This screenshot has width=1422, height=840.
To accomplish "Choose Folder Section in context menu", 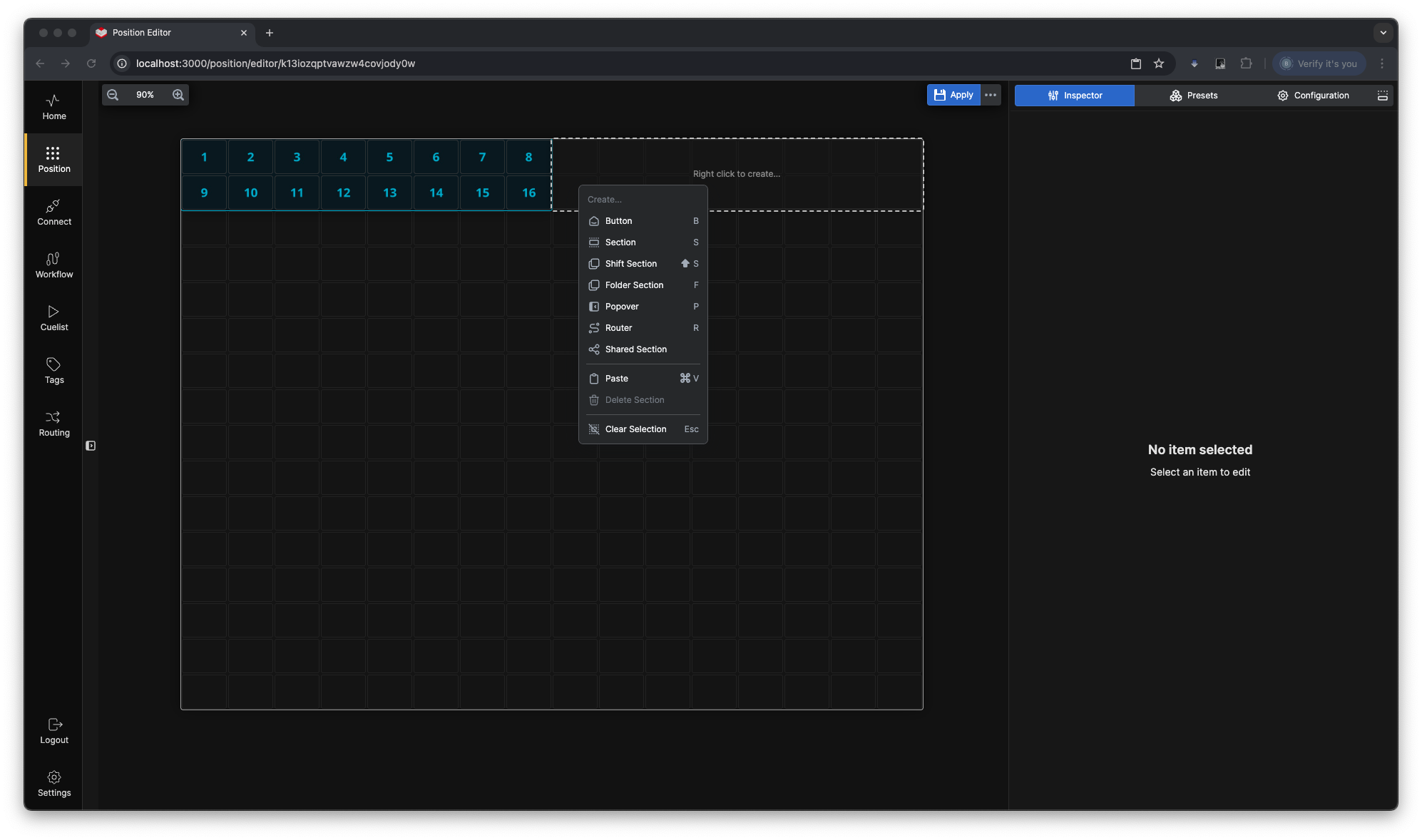I will [643, 285].
